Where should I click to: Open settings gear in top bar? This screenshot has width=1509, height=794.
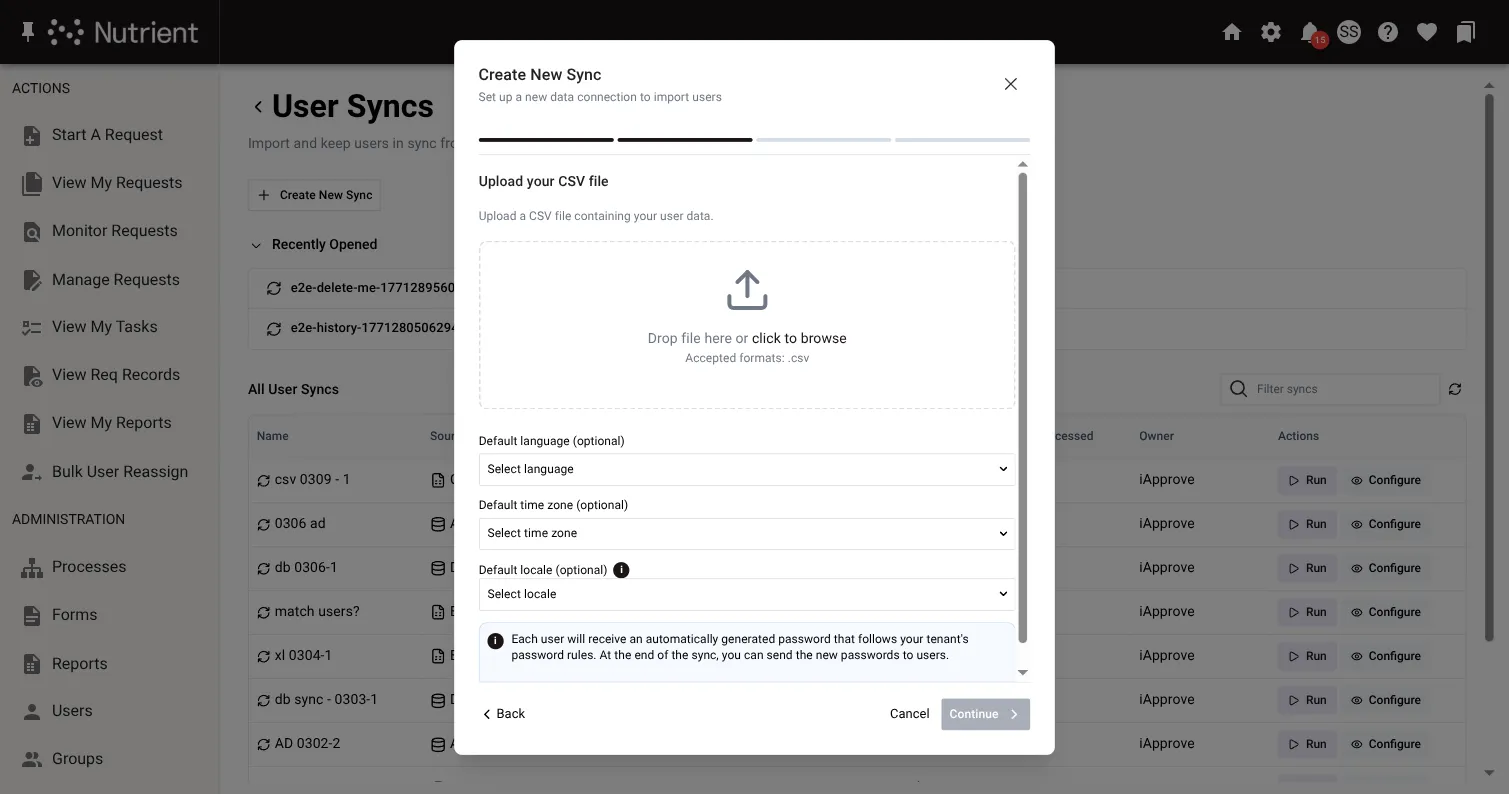pos(1271,32)
